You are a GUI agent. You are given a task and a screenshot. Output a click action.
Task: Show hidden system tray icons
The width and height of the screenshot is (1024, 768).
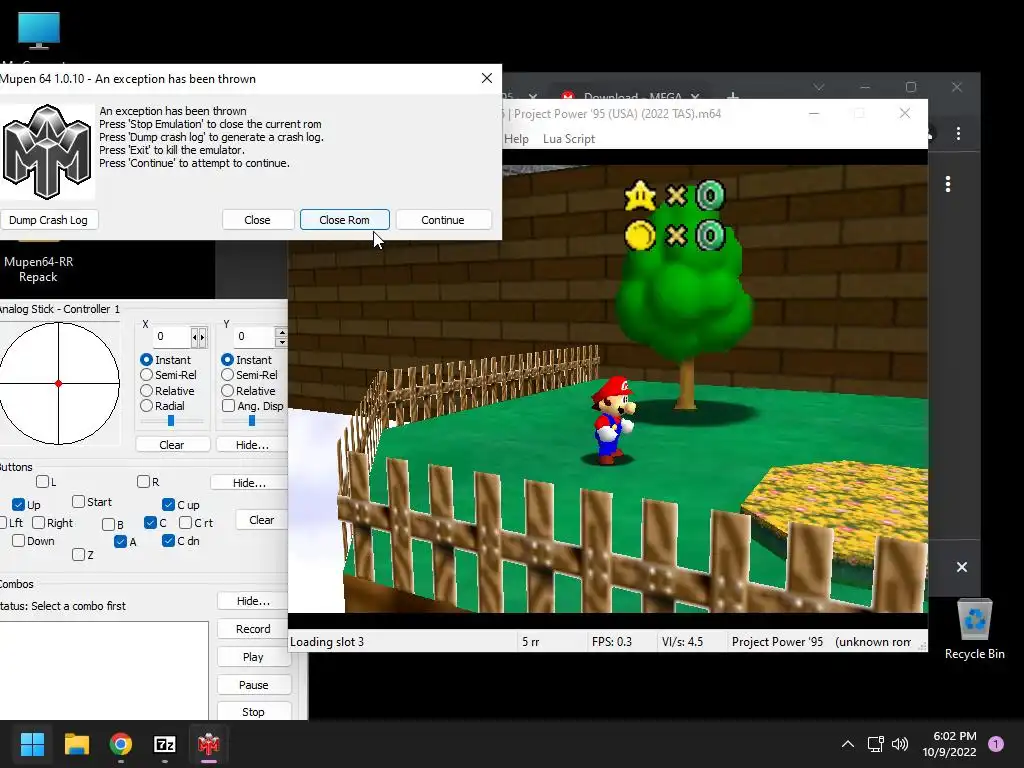click(x=848, y=744)
